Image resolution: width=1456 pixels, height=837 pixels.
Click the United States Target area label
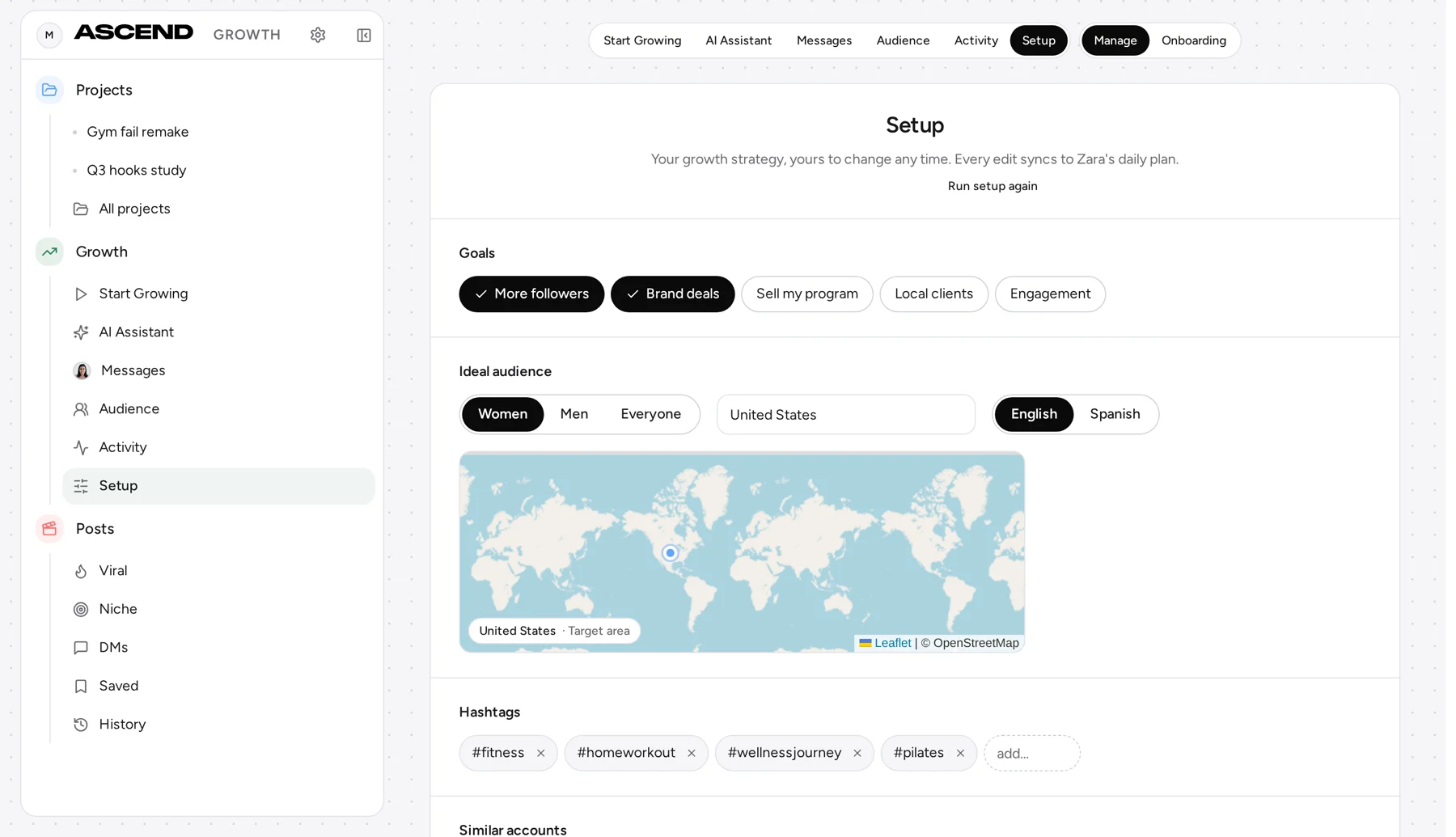tap(554, 631)
